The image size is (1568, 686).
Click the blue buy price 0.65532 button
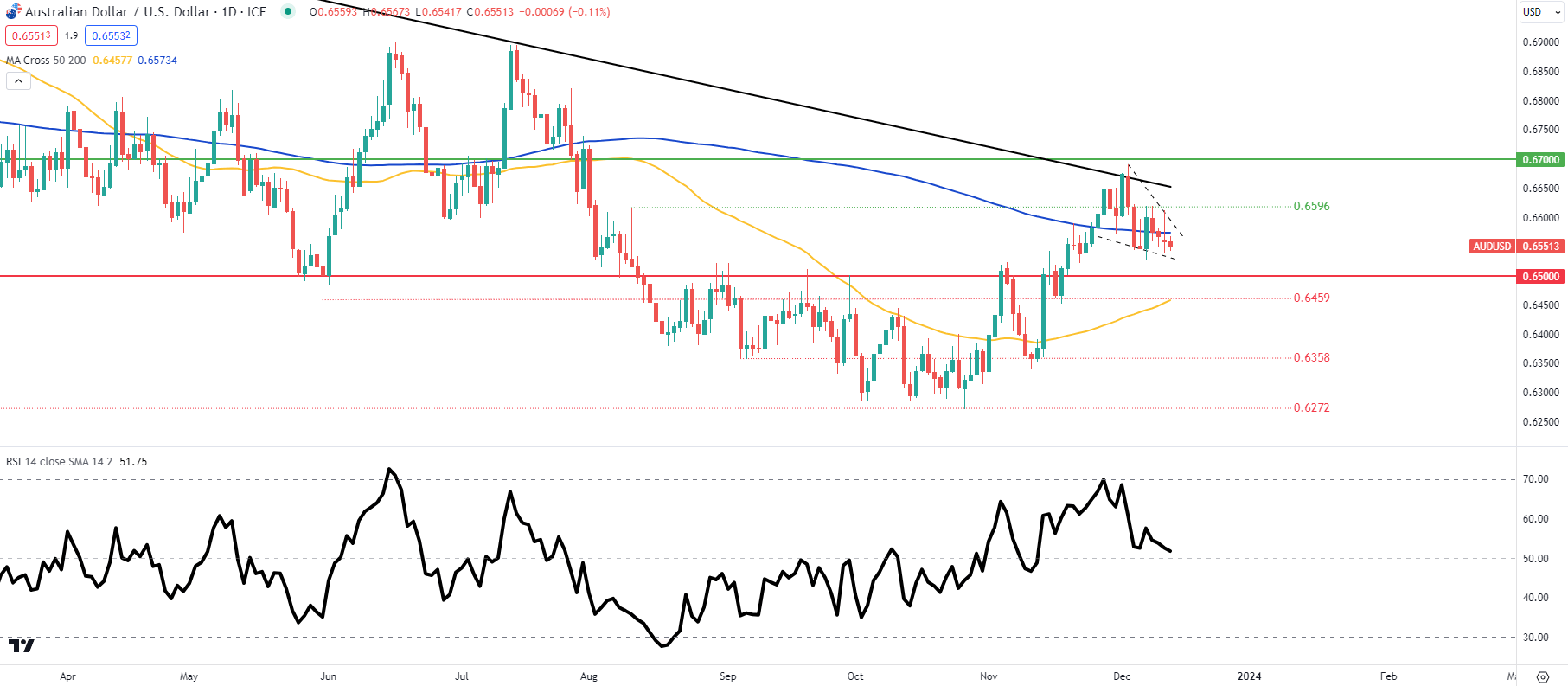coord(111,35)
